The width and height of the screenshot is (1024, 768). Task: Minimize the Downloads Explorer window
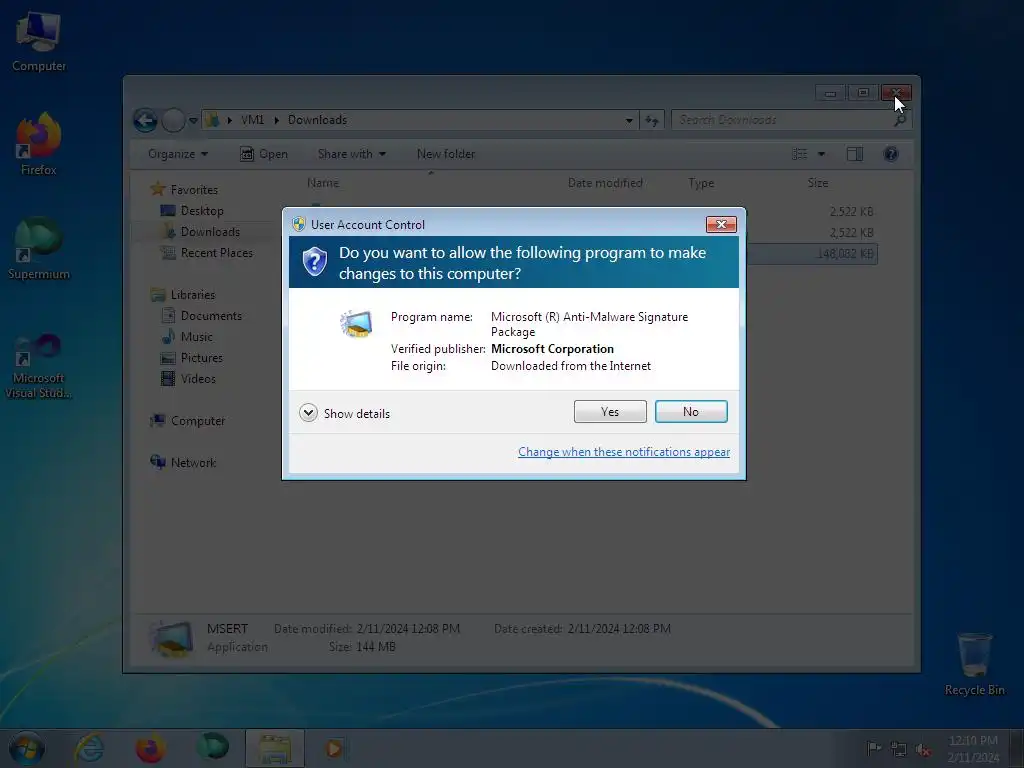pyautogui.click(x=830, y=93)
